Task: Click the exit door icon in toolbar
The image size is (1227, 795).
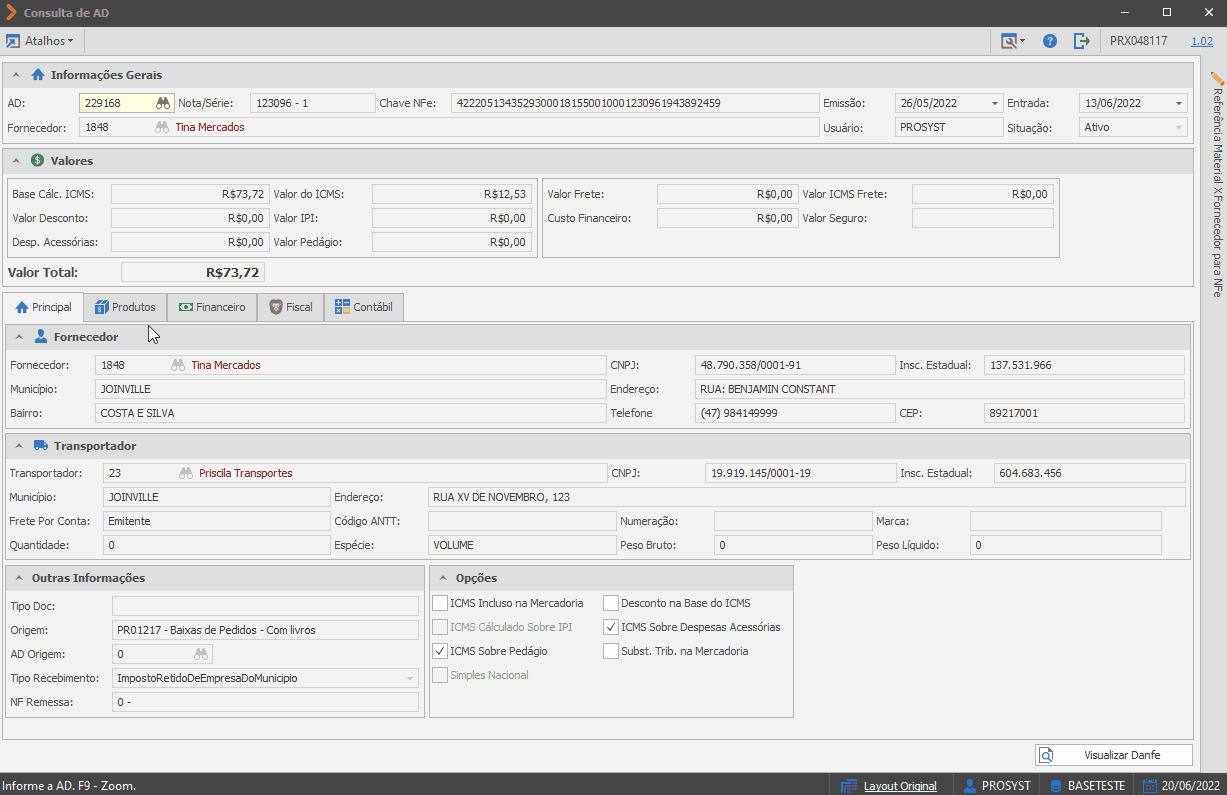Action: pos(1081,41)
